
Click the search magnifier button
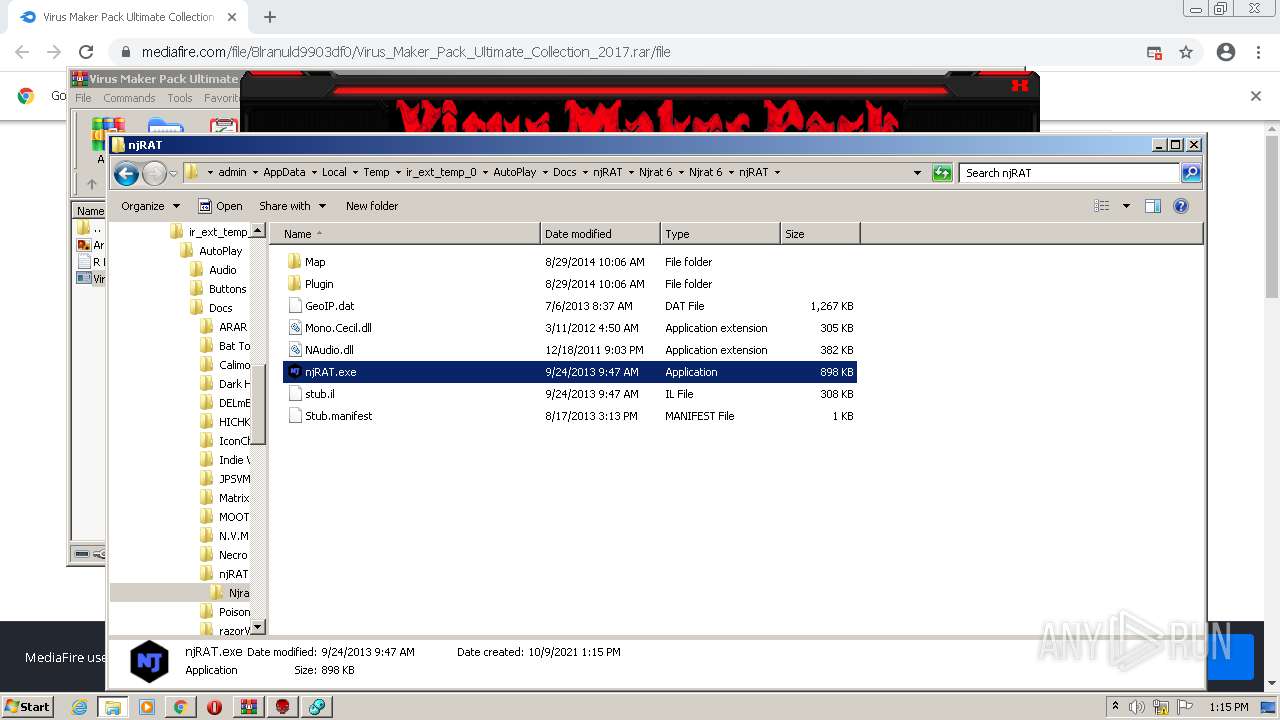point(1190,173)
